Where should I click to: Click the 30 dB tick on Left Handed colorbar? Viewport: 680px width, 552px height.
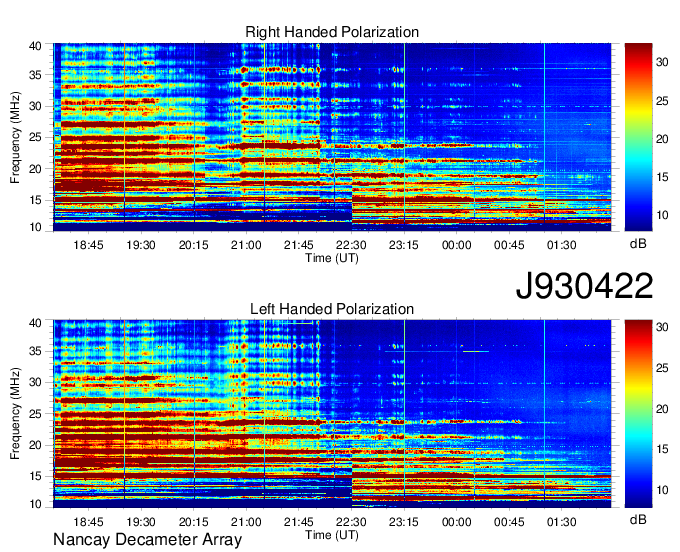click(x=662, y=327)
